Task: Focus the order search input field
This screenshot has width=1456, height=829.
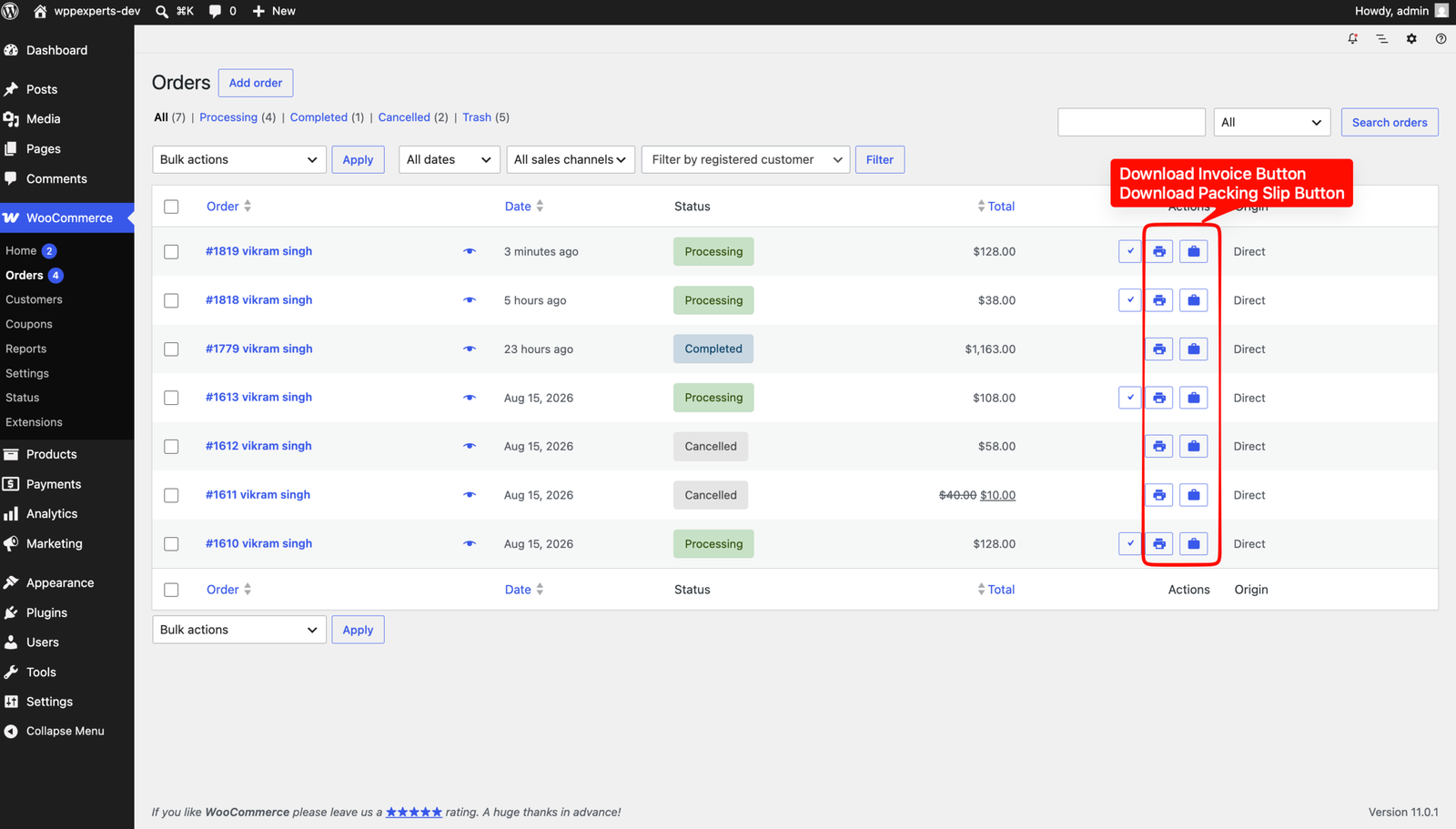Action: (x=1131, y=122)
